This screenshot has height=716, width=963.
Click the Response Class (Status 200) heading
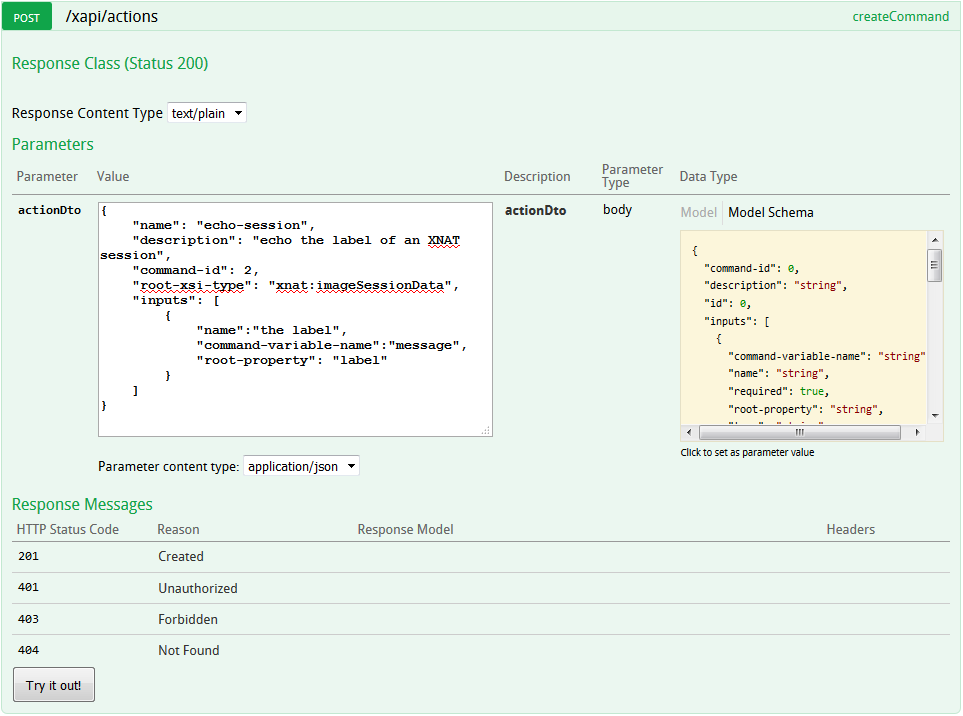coord(110,64)
